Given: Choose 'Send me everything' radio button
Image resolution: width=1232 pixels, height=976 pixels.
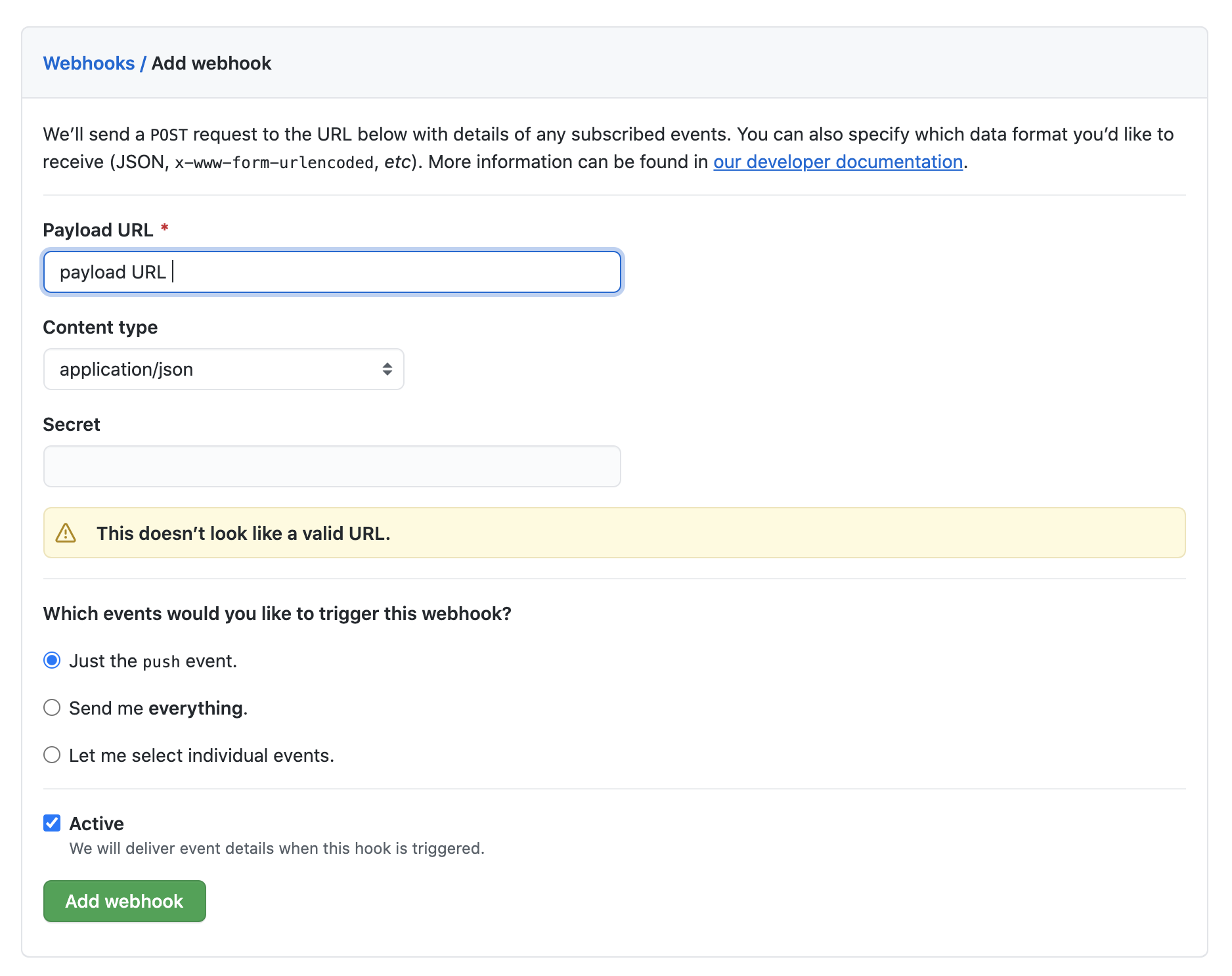Looking at the screenshot, I should tap(52, 707).
